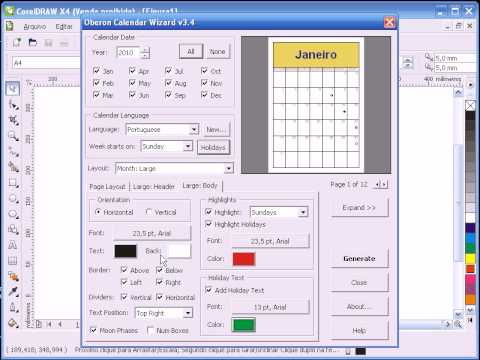Image resolution: width=480 pixels, height=360 pixels.
Task: Toggle the Aug month checkbox
Action: pos(168,83)
